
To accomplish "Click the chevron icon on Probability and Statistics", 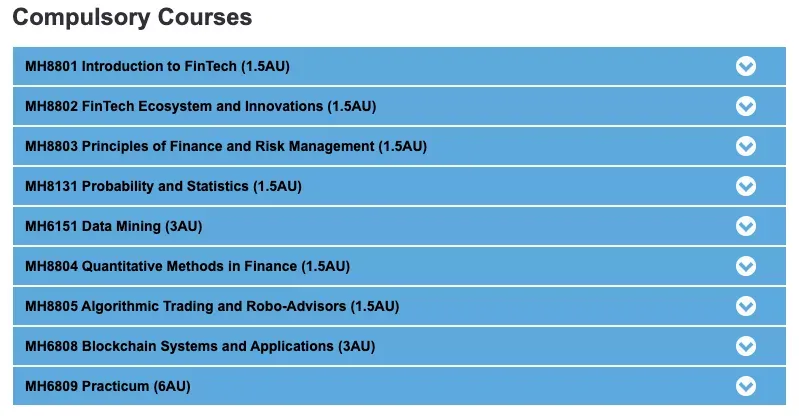I will pyautogui.click(x=745, y=186).
